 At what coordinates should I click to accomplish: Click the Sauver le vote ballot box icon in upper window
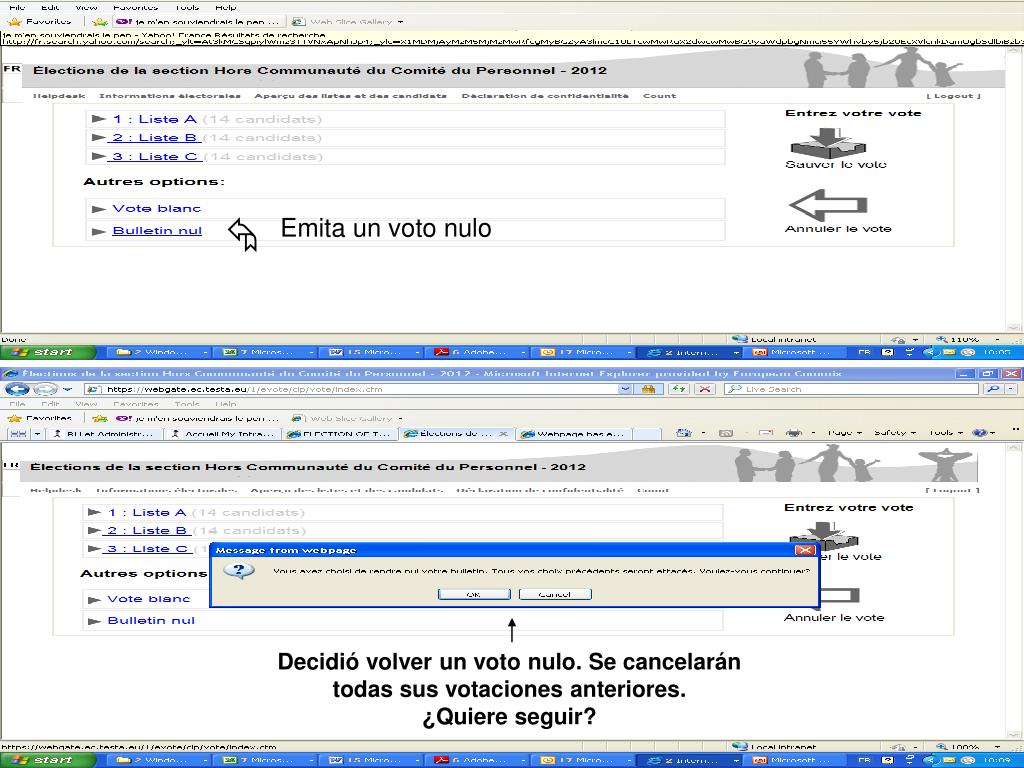(x=827, y=142)
